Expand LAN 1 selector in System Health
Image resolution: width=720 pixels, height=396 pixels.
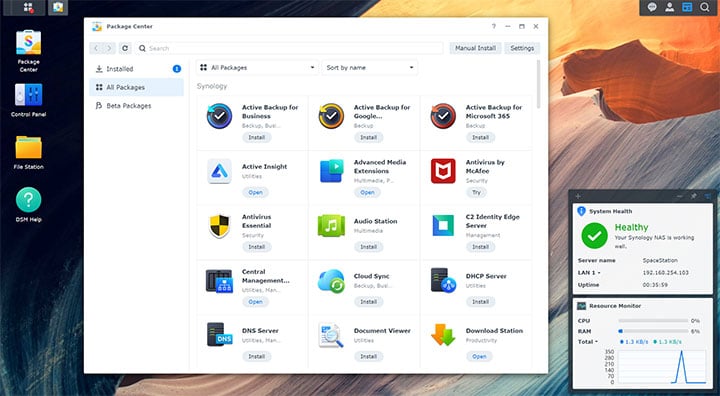(589, 273)
